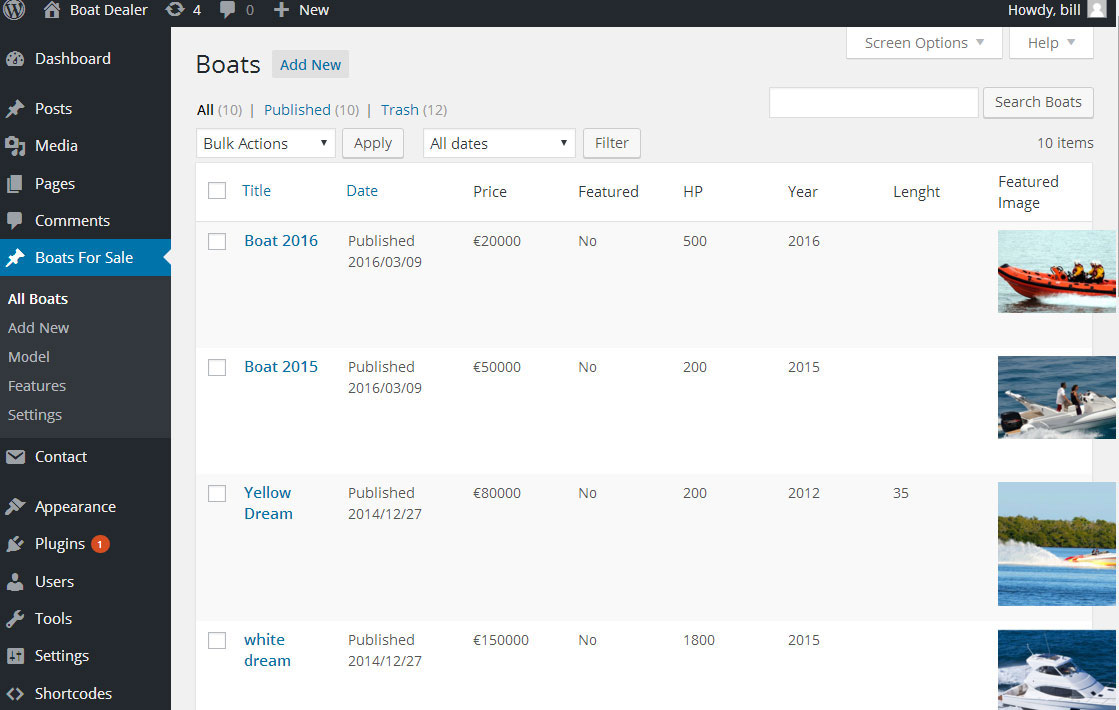Click the + New shortcut in the toolbar
Viewport: 1119px width, 710px height.
(x=300, y=11)
